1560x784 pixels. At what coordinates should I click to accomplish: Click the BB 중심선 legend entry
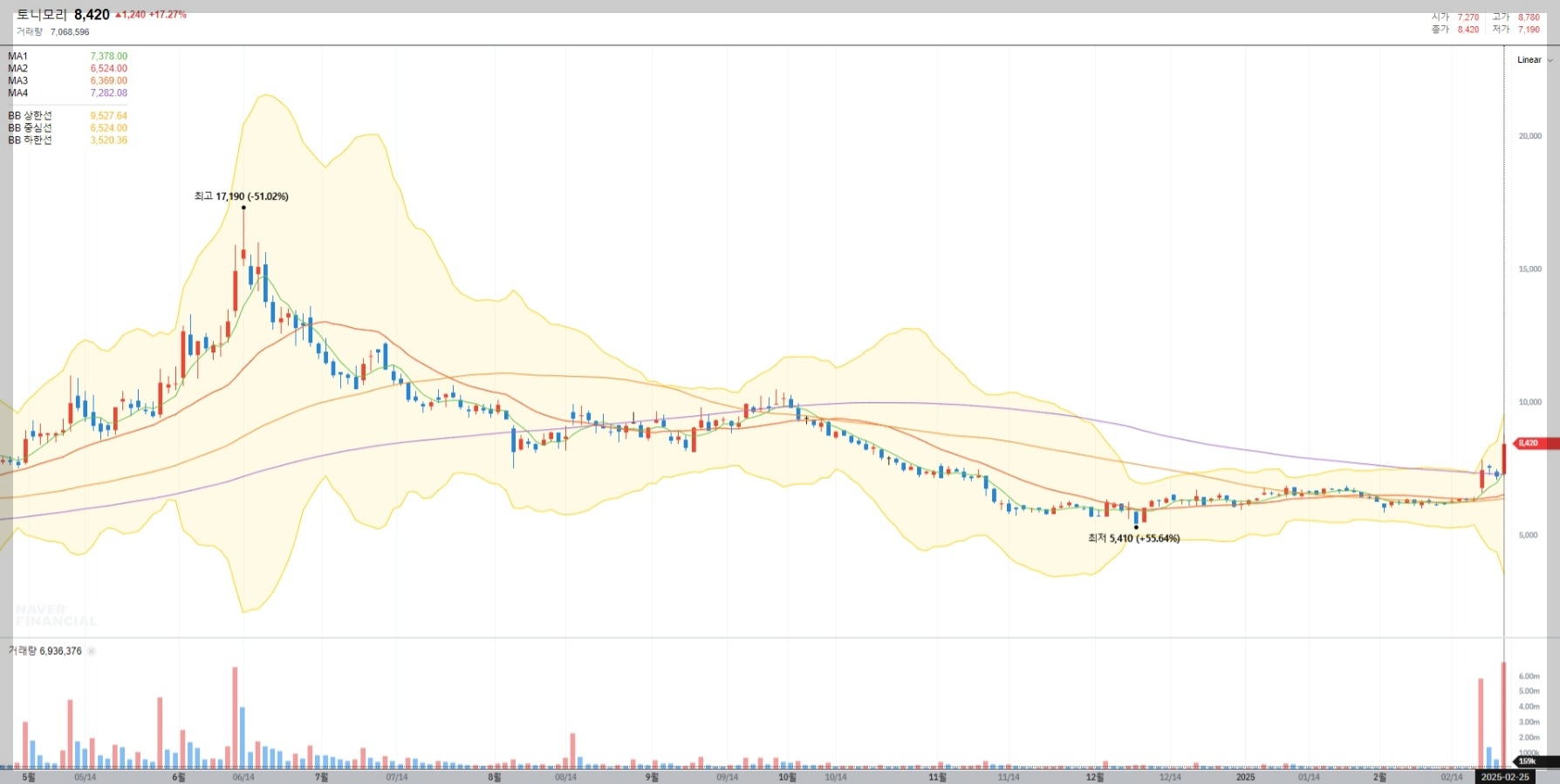click(67, 128)
